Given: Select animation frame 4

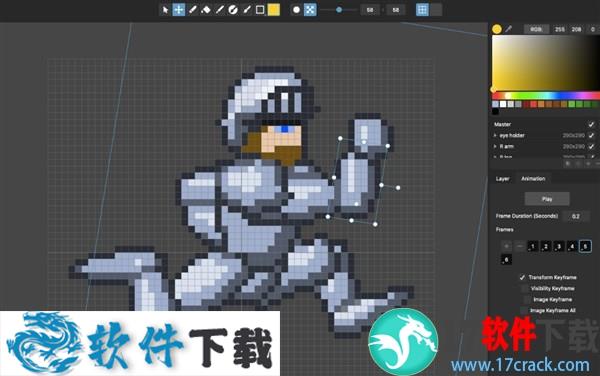Looking at the screenshot, I should point(572,246).
